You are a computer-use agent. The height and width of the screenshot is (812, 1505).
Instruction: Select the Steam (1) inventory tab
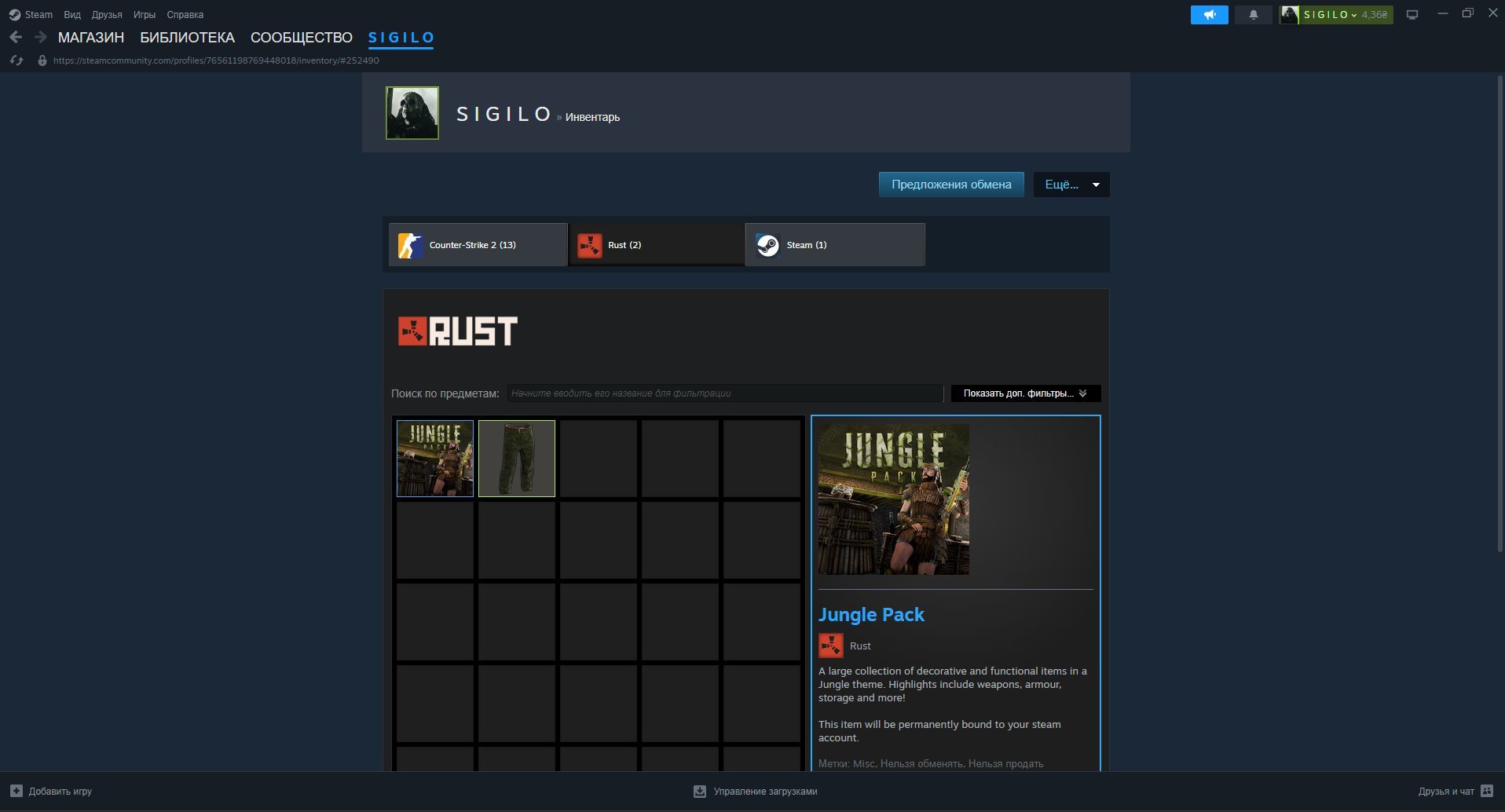click(835, 245)
